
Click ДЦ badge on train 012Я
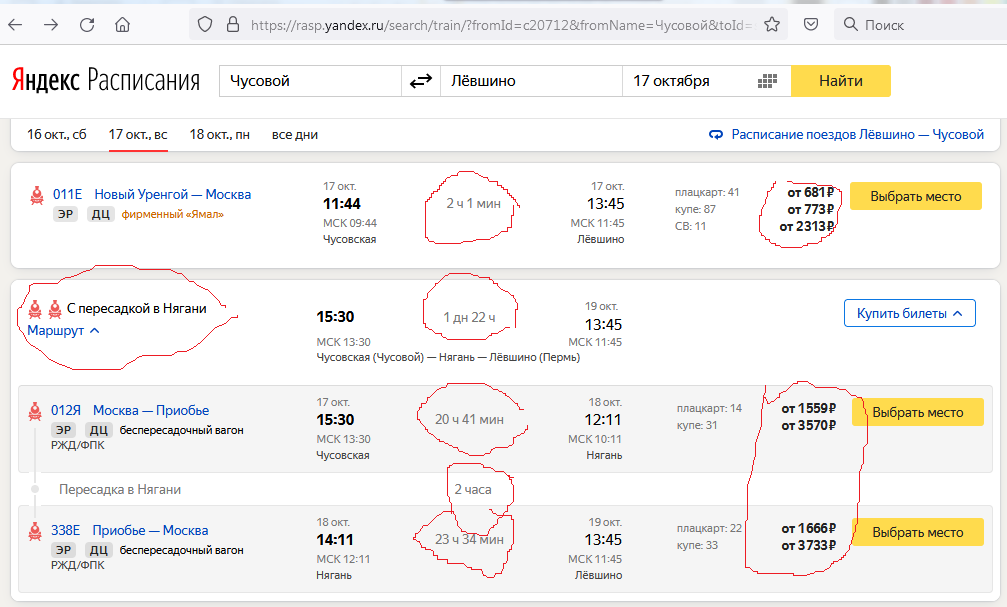click(98, 430)
